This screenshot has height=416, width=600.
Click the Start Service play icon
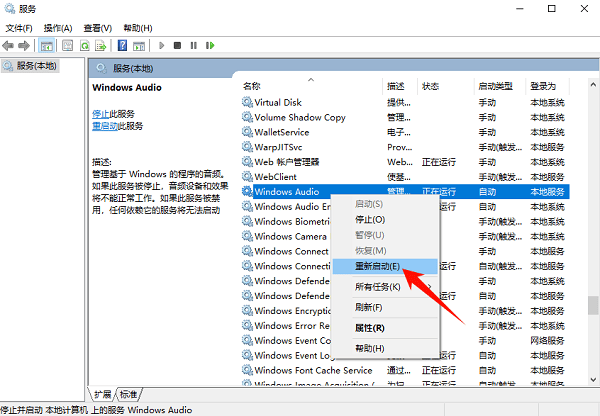tap(162, 45)
